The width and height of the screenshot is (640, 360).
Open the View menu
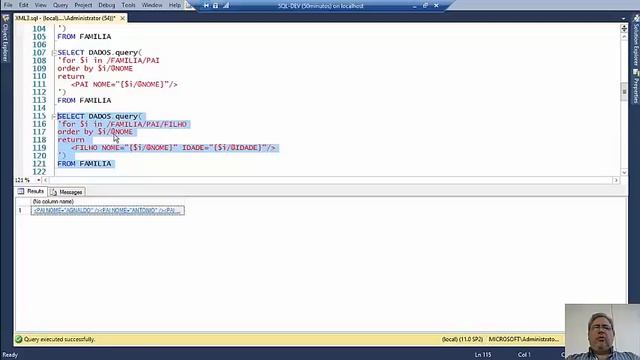[x=40, y=5]
